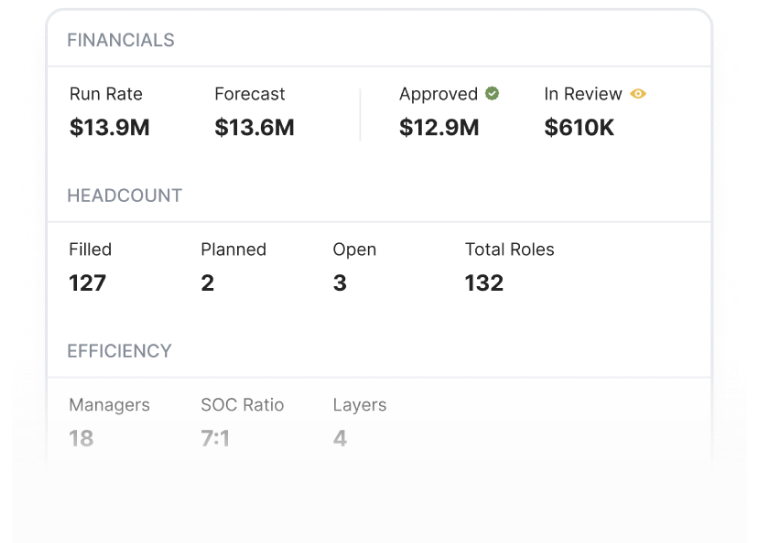Collapse the EFFICIENCY section header

click(x=119, y=351)
